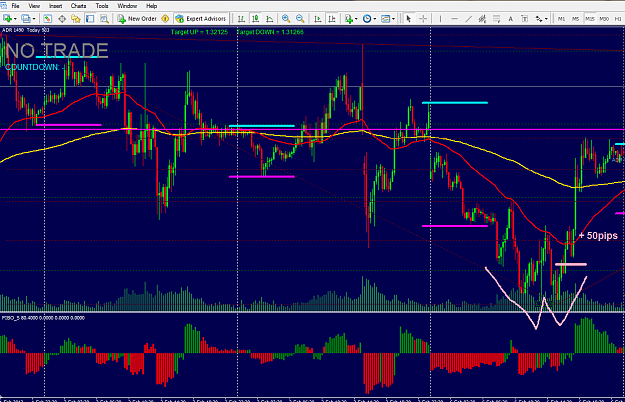Open the Tools menu
The width and height of the screenshot is (625, 402).
[102, 6]
